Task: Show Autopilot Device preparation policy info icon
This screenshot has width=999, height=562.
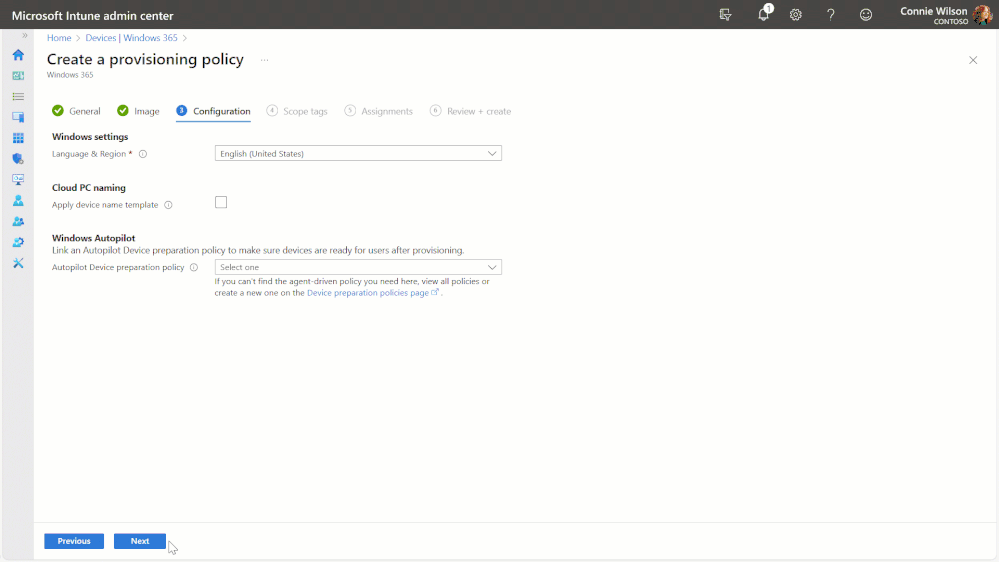Action: tap(194, 268)
